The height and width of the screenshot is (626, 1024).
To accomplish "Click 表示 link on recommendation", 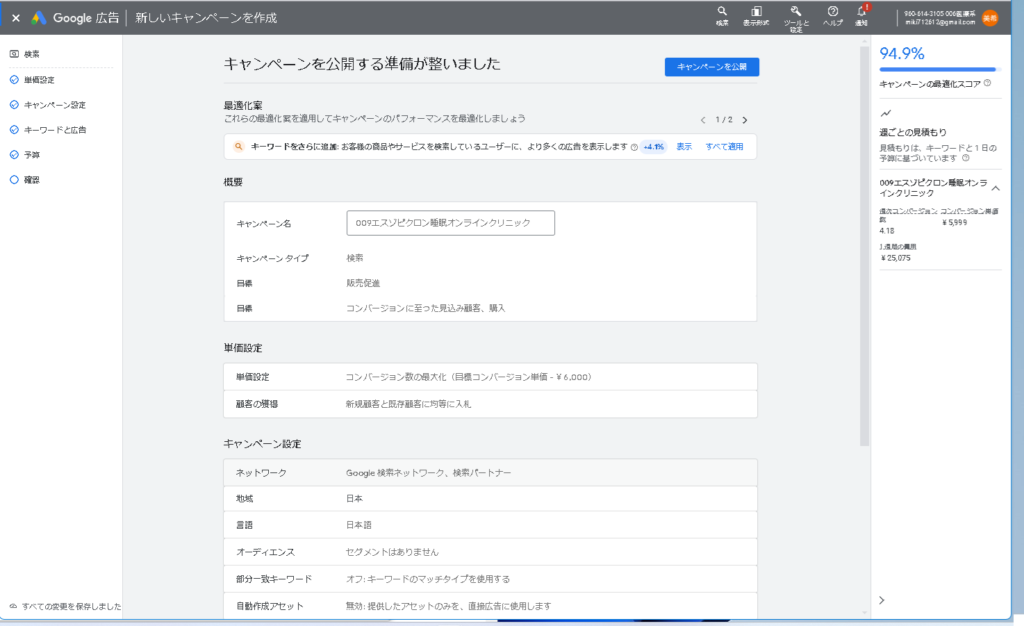I will 684,147.
